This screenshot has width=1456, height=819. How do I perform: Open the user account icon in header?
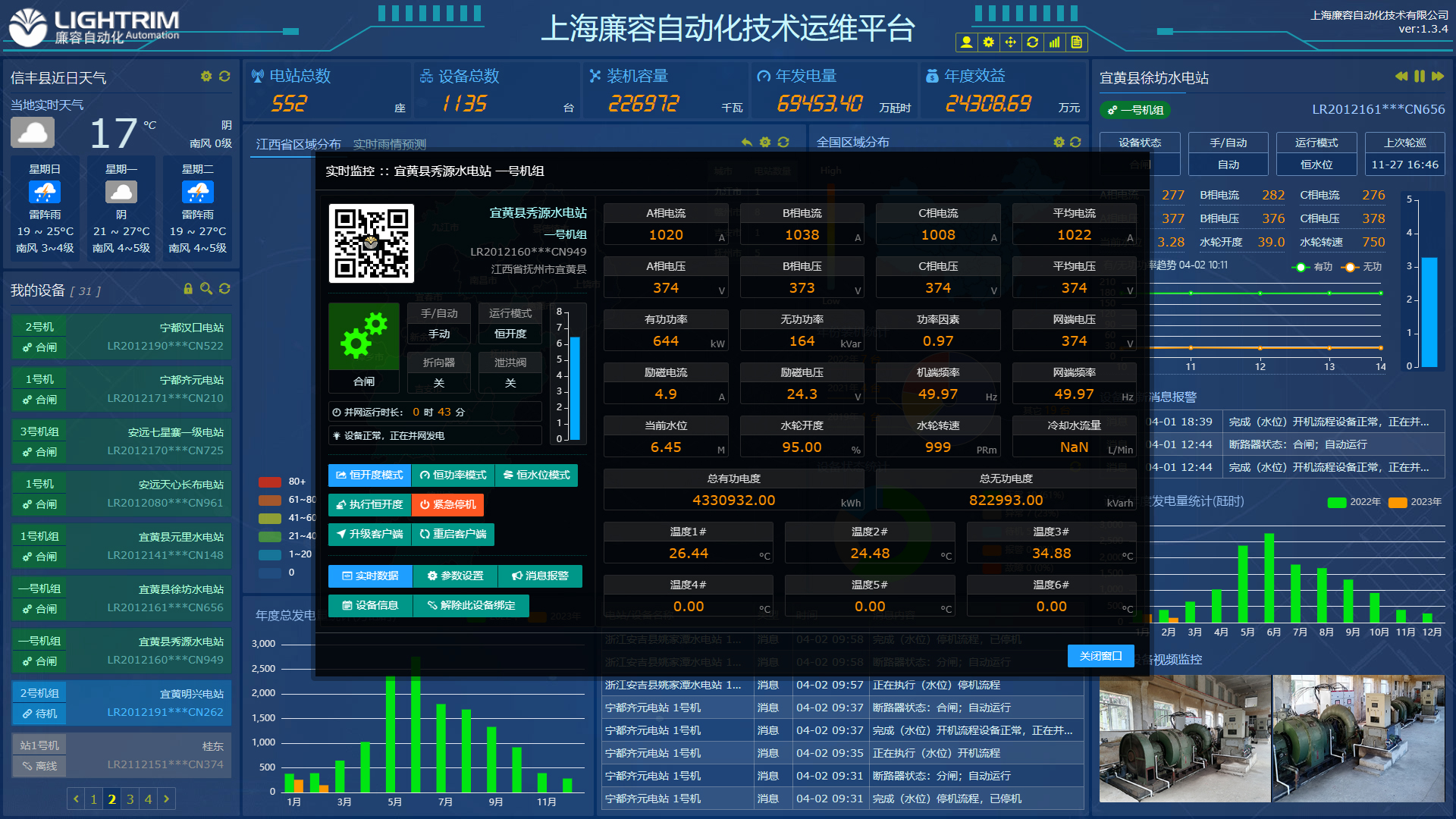(966, 42)
